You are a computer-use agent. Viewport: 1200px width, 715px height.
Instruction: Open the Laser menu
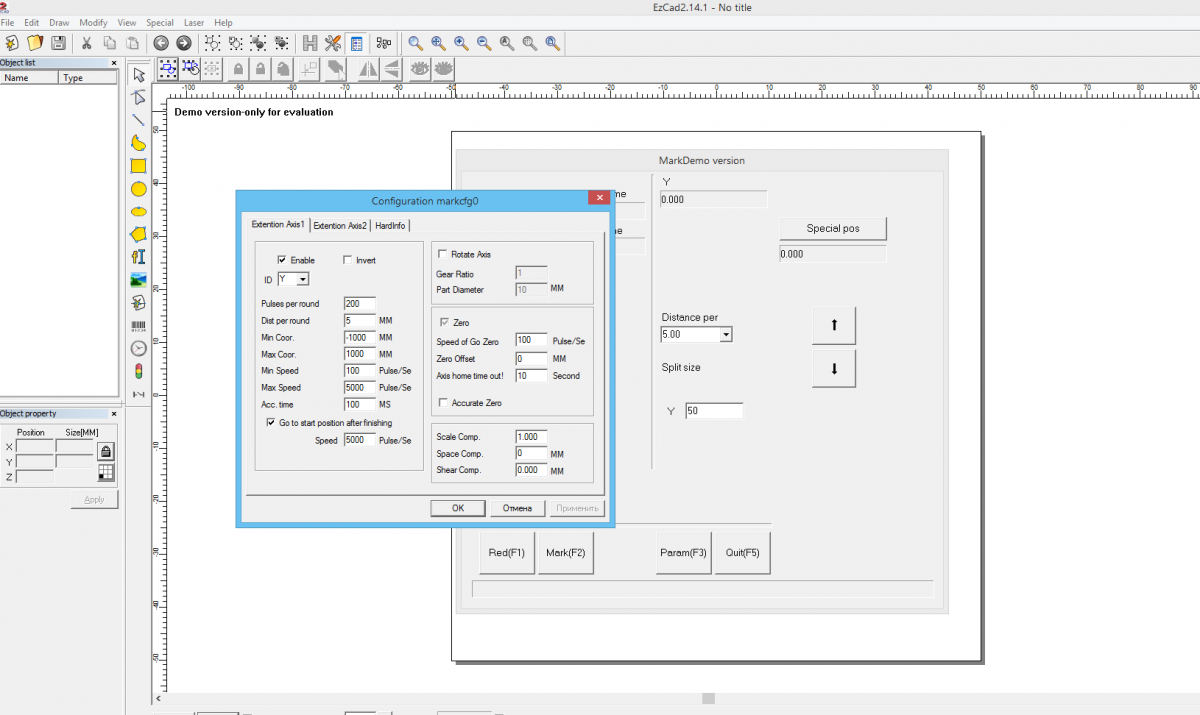(x=193, y=22)
